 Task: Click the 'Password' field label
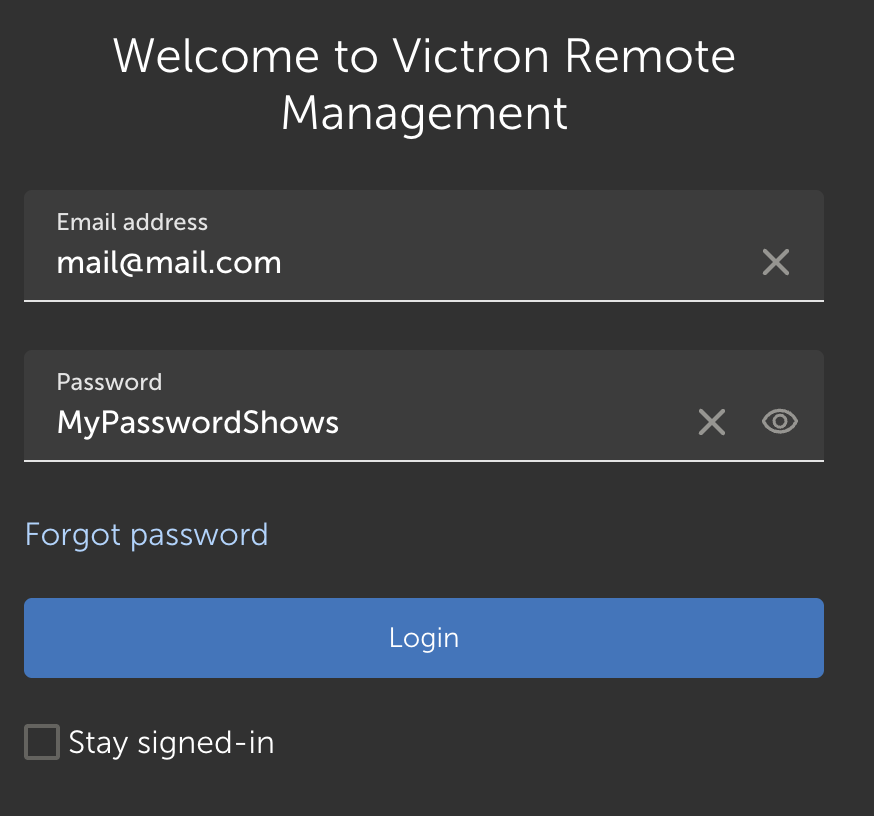(x=109, y=382)
